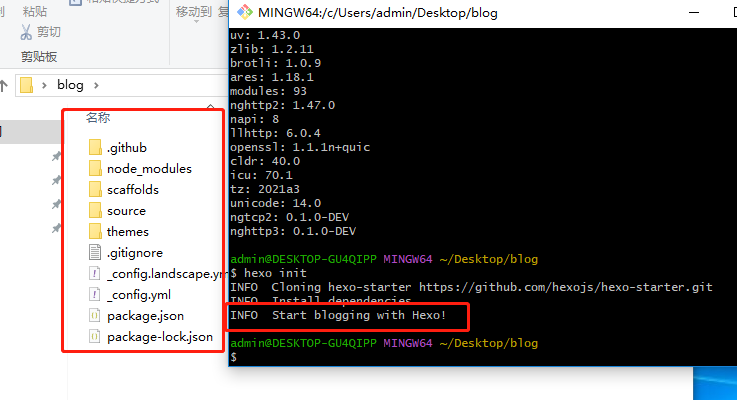
Task: Expand the chevron after blog breadcrumb
Action: point(96,85)
